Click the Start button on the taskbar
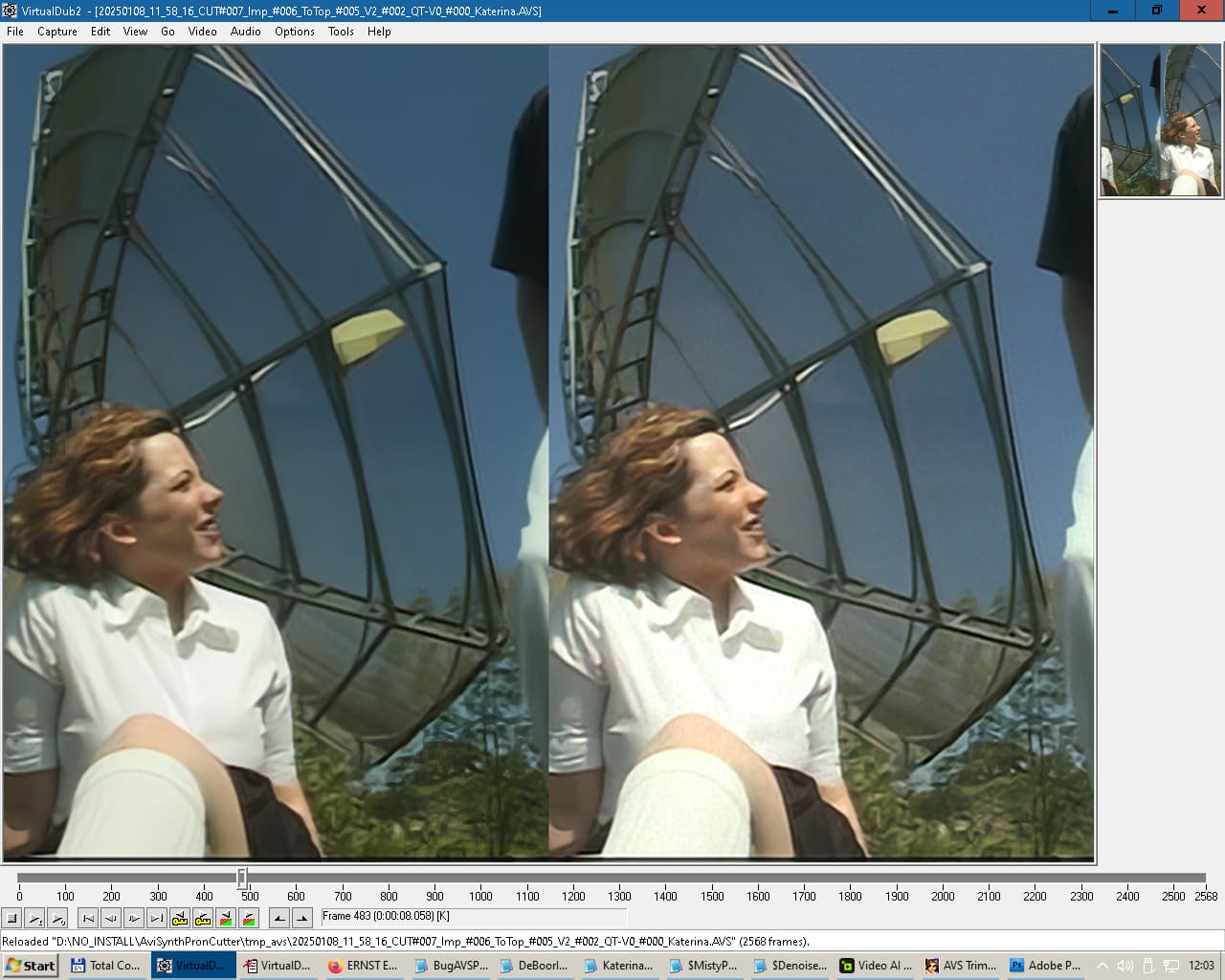The image size is (1225, 980). tap(31, 966)
